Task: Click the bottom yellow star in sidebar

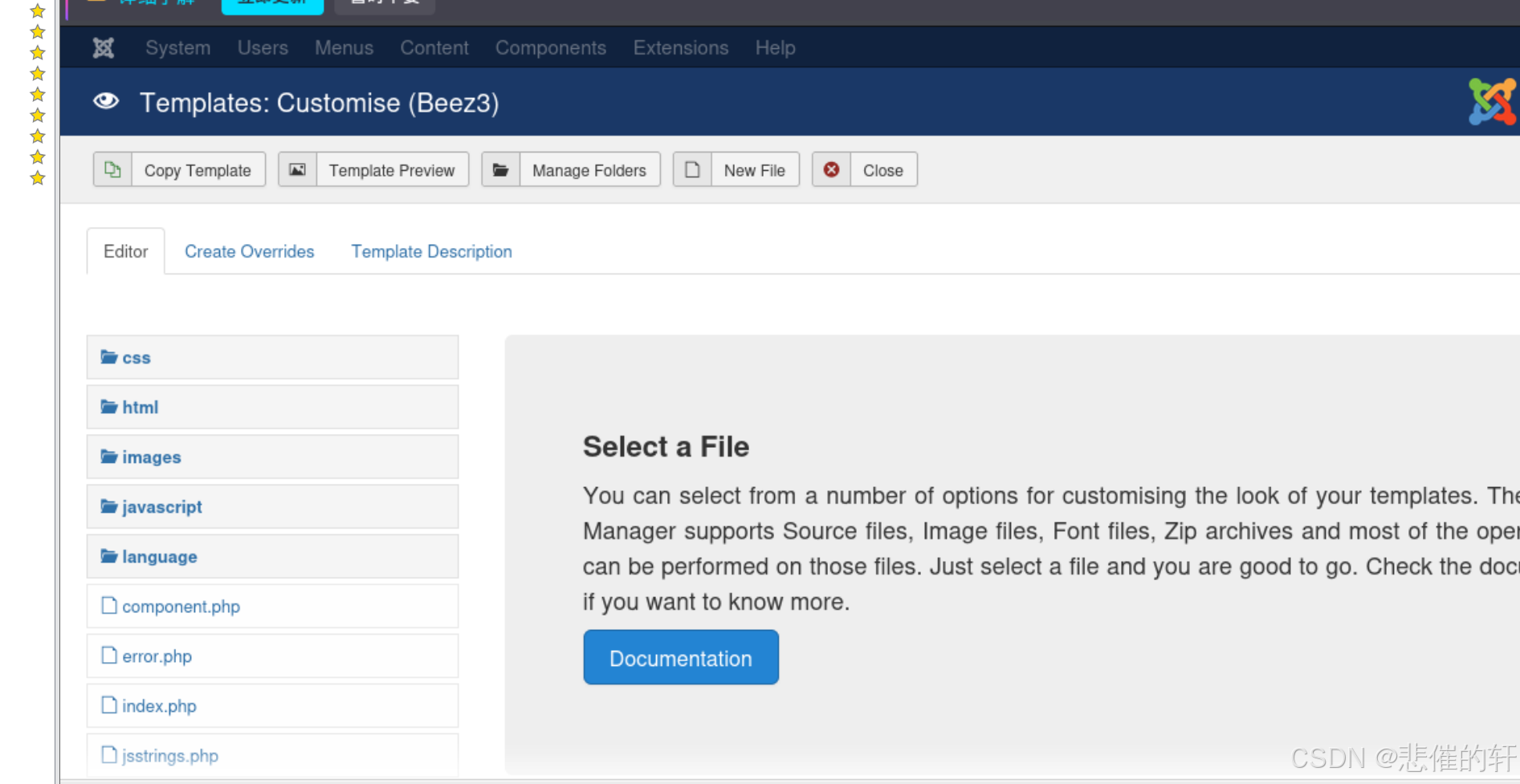Action: [x=37, y=177]
